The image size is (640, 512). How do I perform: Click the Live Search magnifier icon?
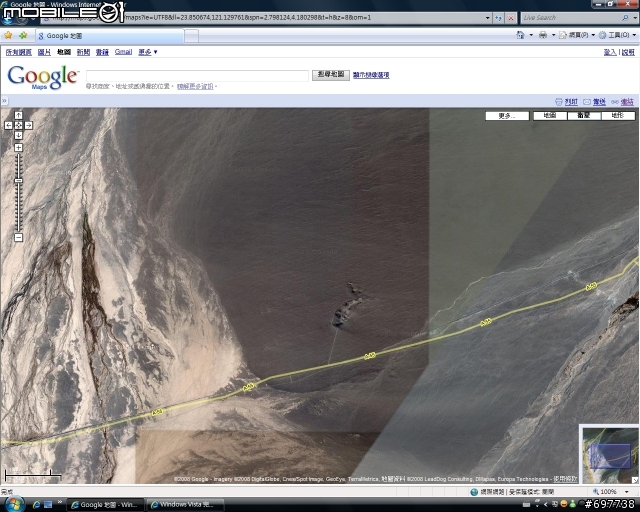625,18
